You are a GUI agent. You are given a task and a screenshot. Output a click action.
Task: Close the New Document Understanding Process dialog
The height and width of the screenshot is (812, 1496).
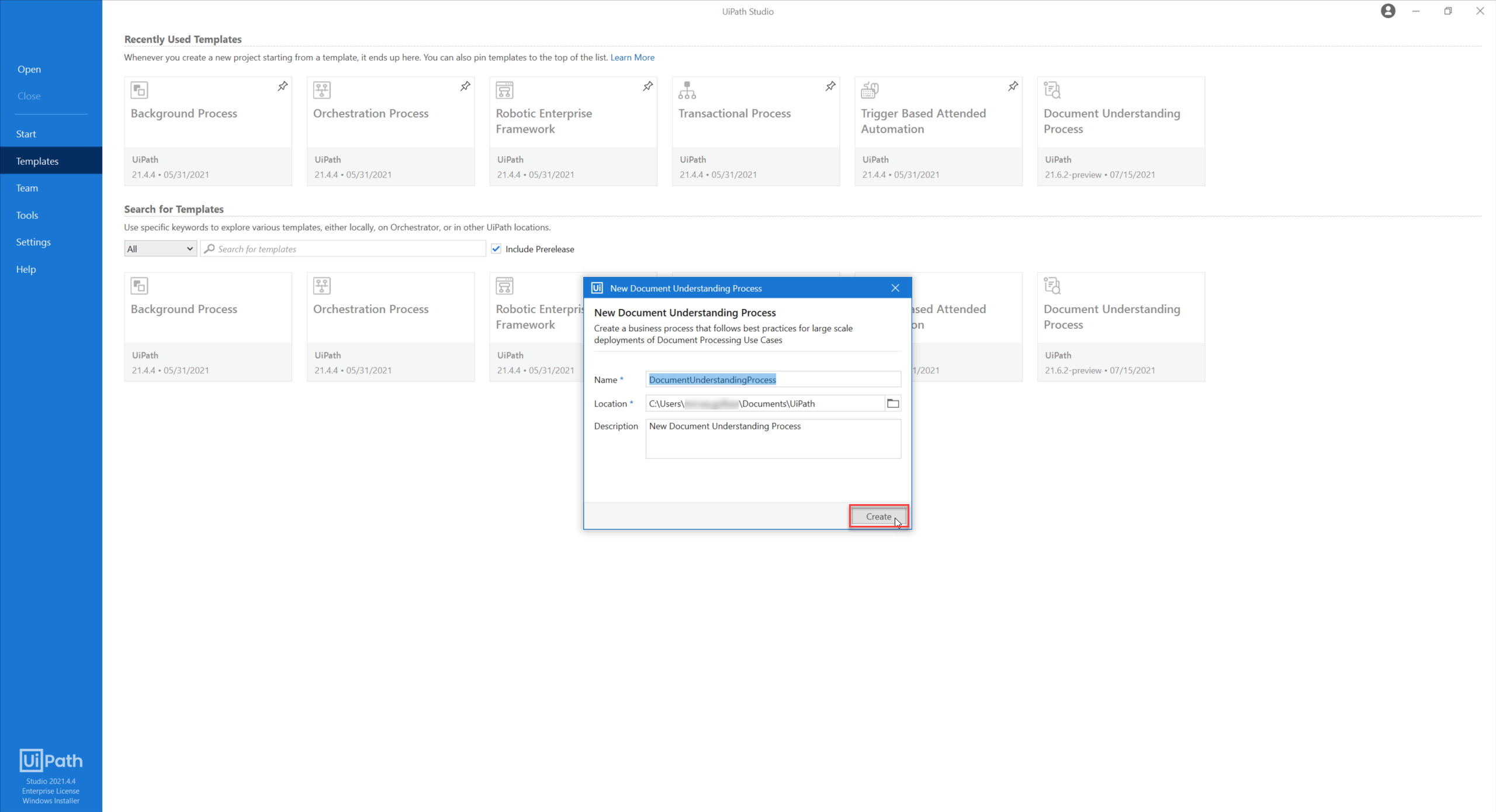[895, 288]
